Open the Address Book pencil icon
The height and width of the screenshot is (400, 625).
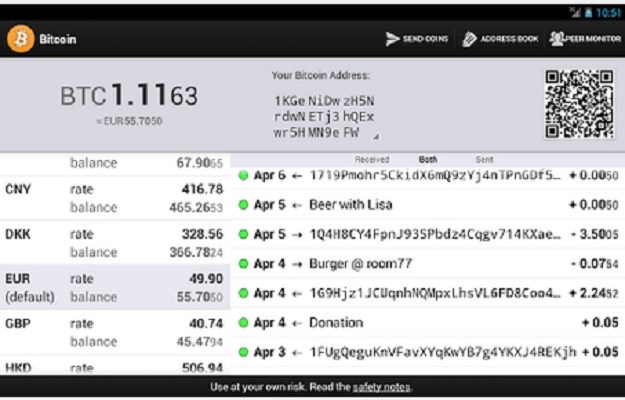click(x=469, y=39)
